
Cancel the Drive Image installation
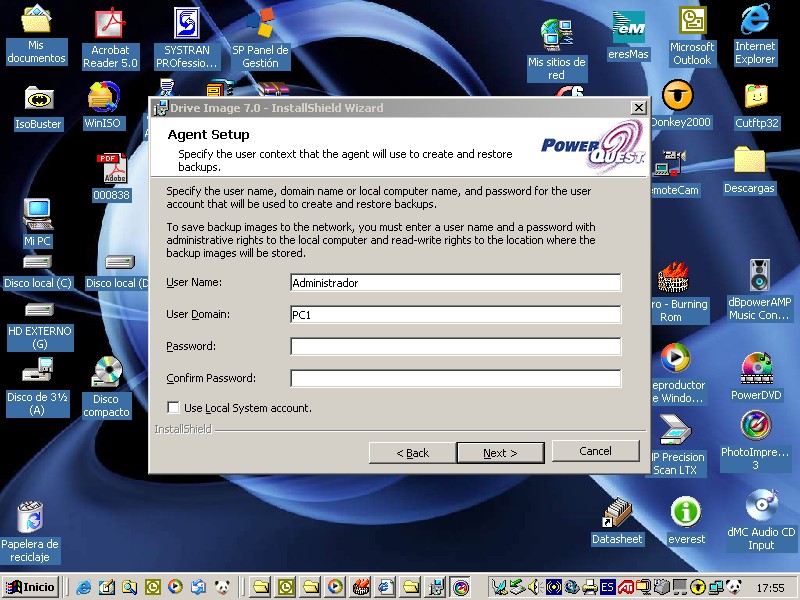[x=595, y=451]
